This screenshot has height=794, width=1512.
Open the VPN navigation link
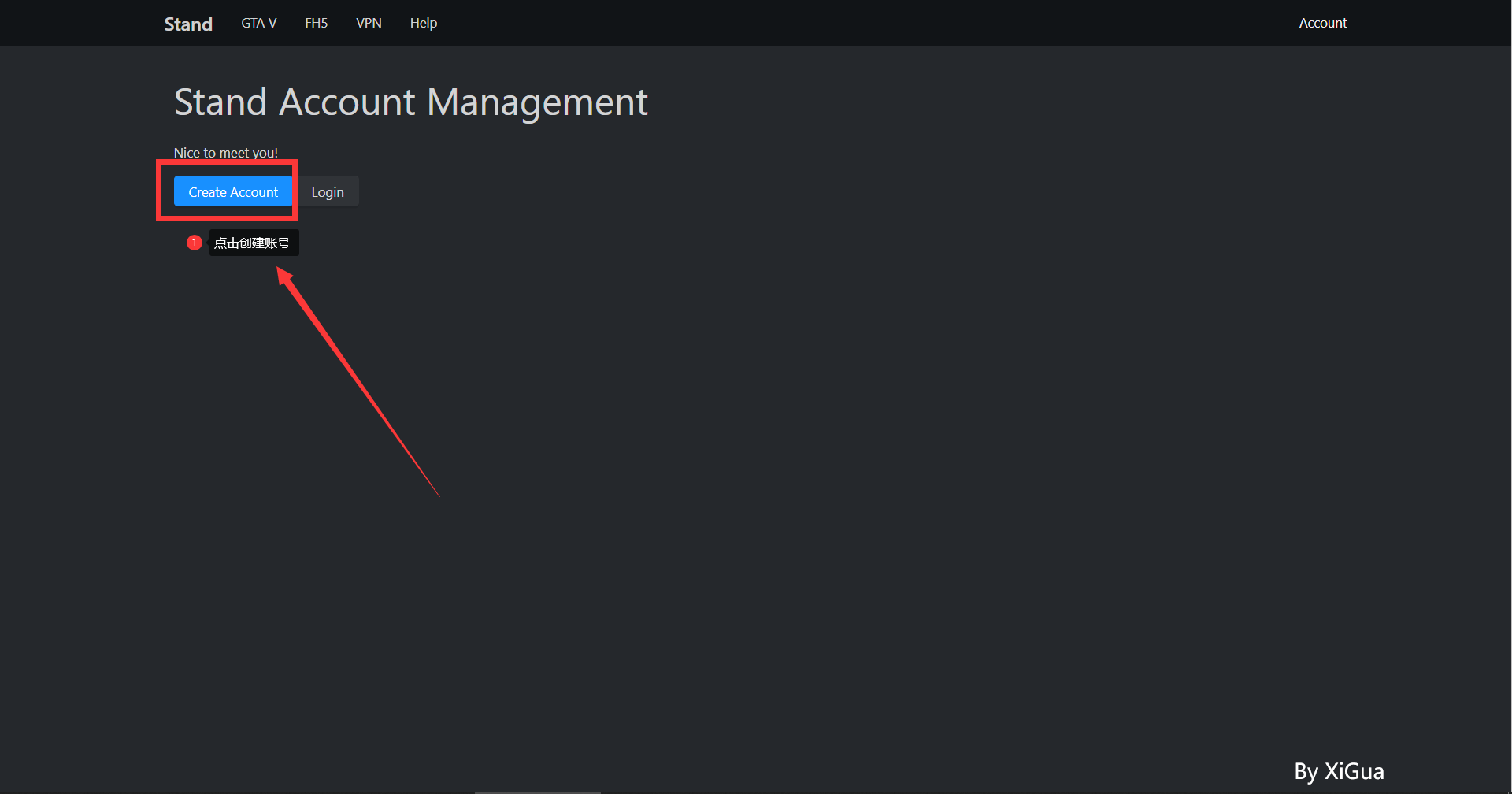pos(369,24)
